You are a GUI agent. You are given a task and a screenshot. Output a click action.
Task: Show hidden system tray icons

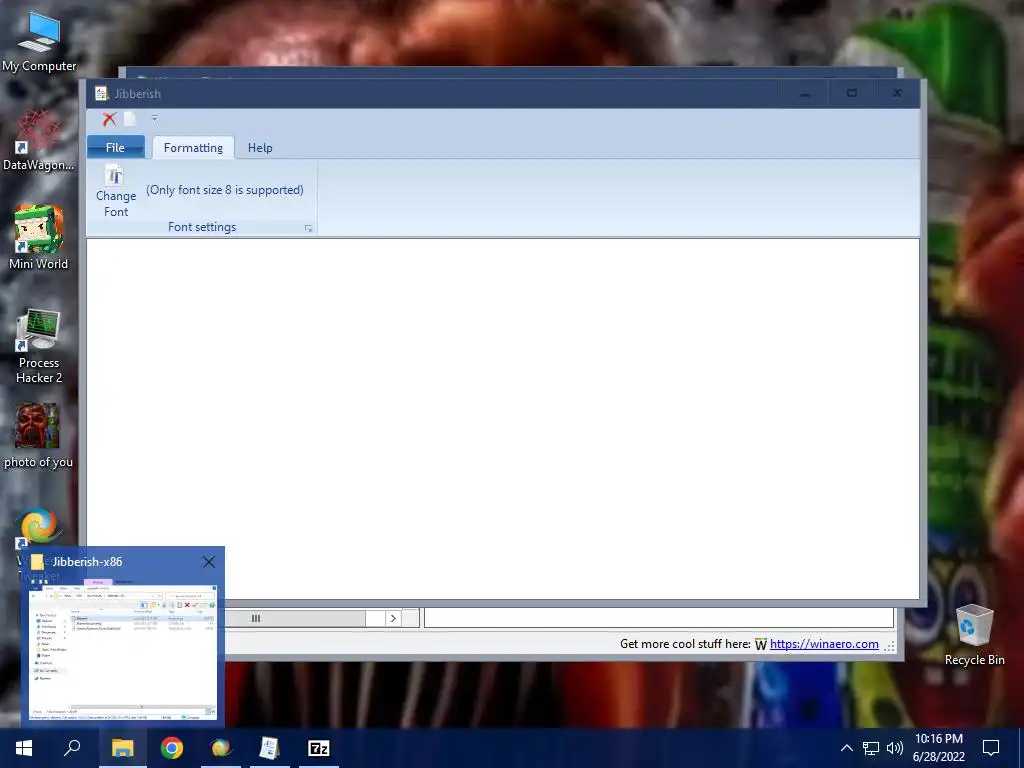pyautogui.click(x=846, y=748)
